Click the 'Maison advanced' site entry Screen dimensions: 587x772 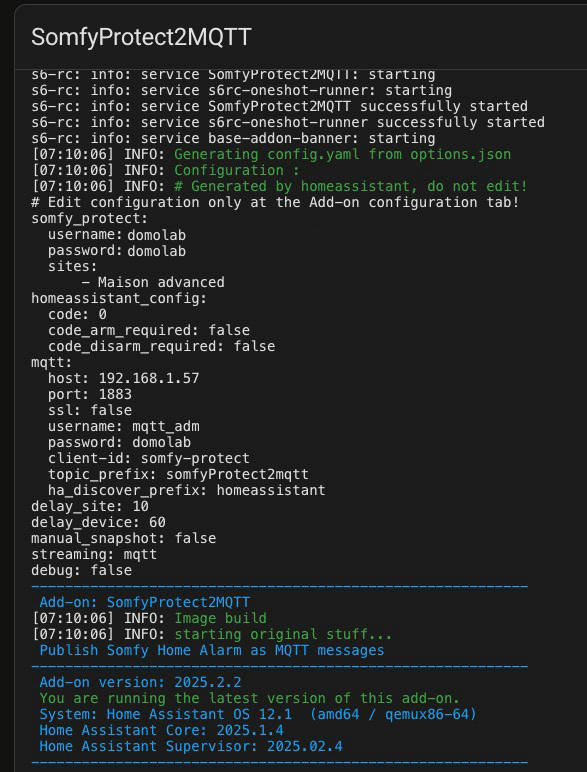point(153,282)
